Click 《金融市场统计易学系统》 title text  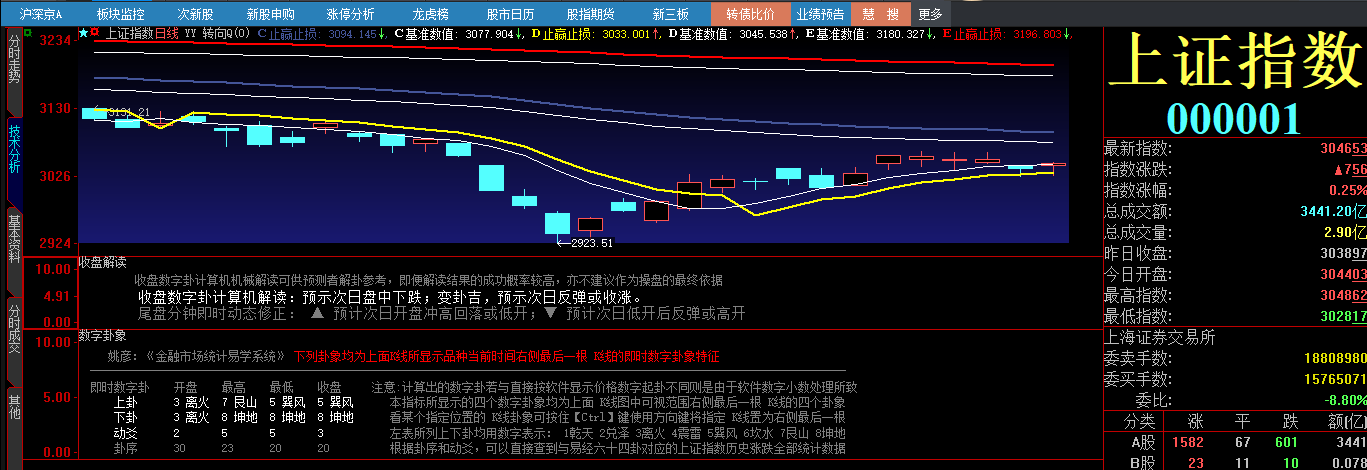coord(214,357)
